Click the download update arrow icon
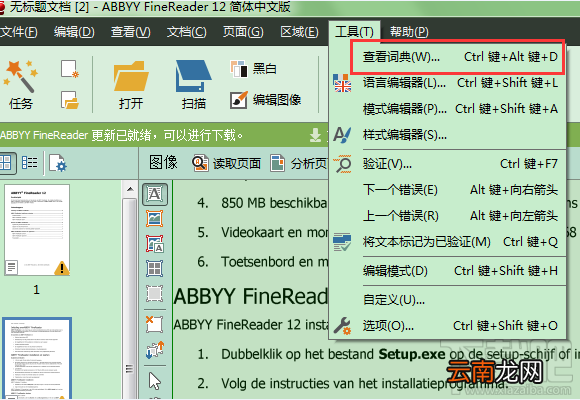This screenshot has width=580, height=400. (315, 135)
